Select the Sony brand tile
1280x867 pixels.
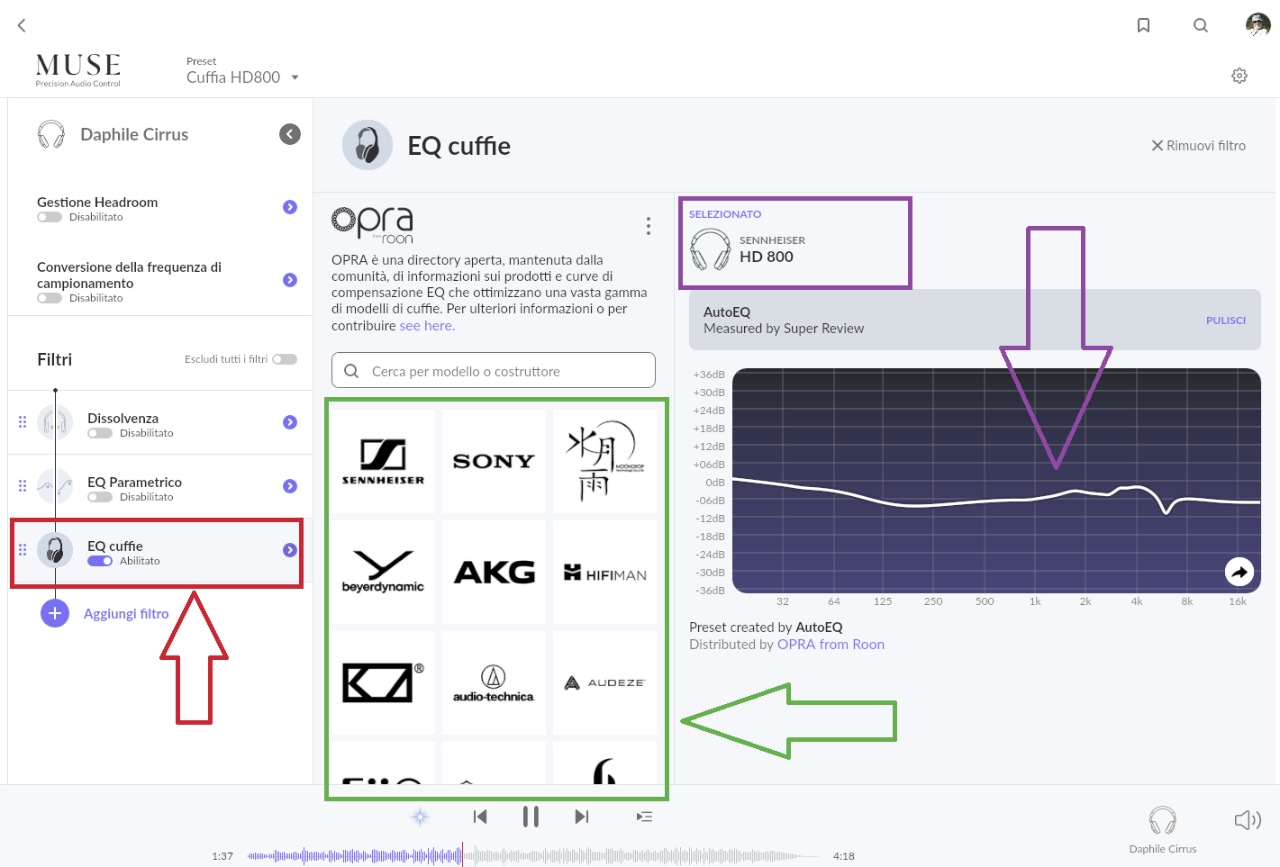click(494, 460)
